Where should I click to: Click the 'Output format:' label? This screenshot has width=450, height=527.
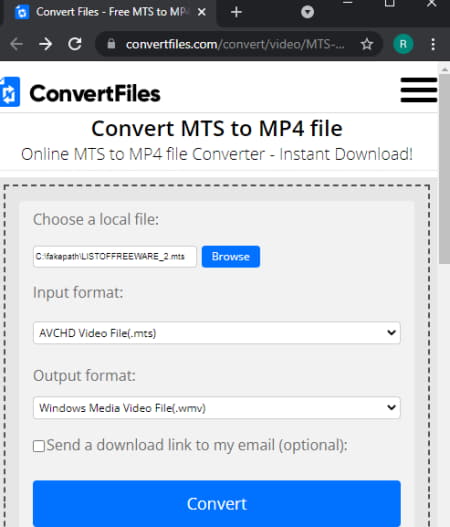(84, 375)
